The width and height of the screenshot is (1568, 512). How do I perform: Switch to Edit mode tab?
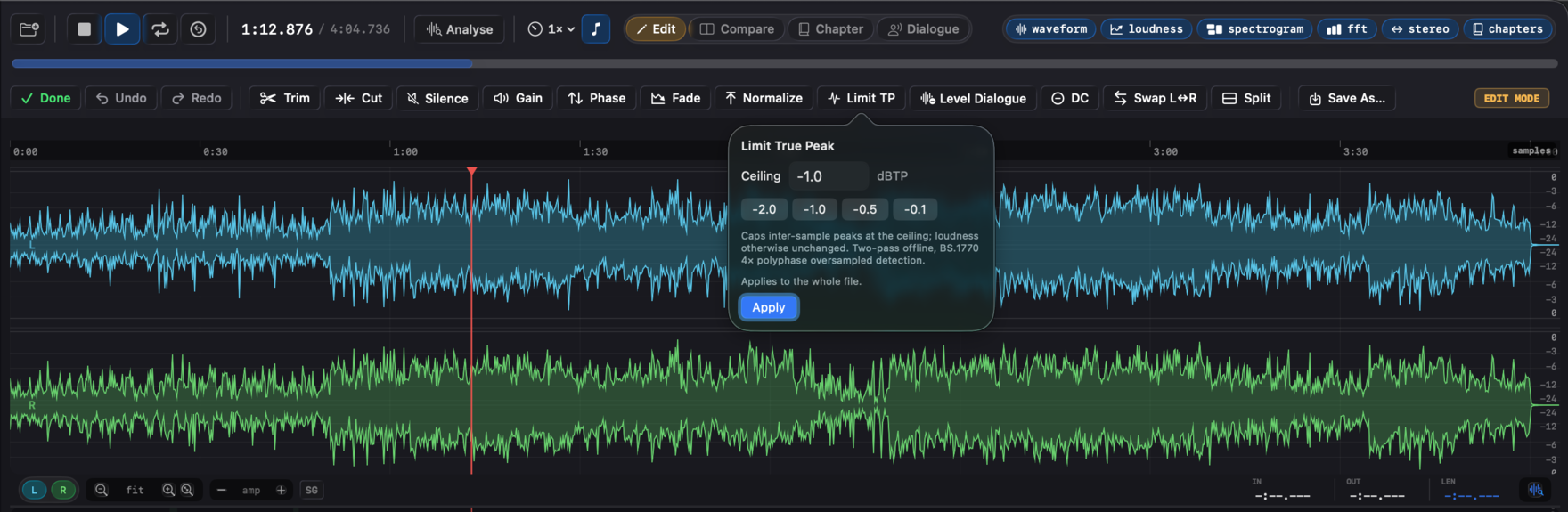656,29
